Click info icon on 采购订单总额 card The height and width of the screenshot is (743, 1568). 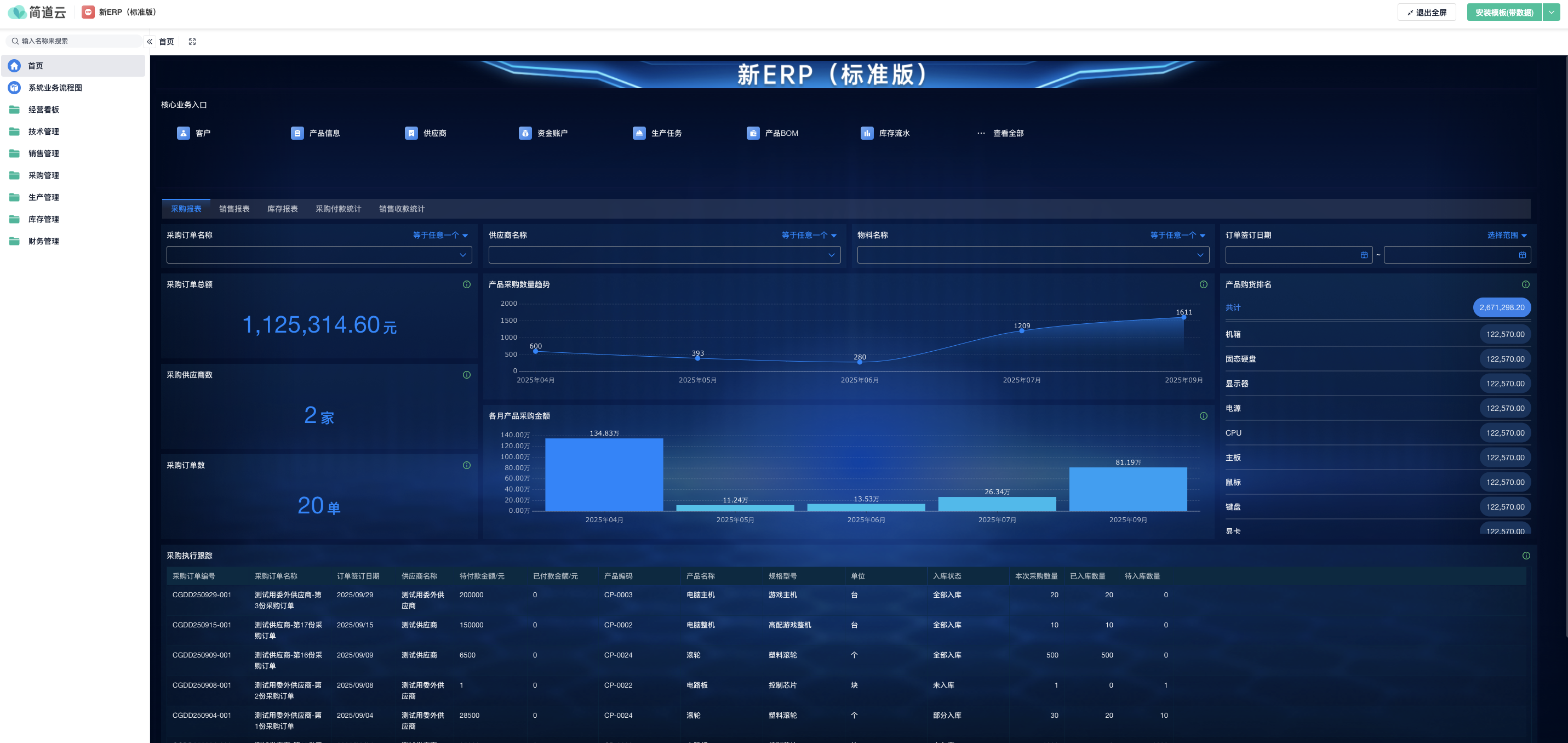(466, 284)
